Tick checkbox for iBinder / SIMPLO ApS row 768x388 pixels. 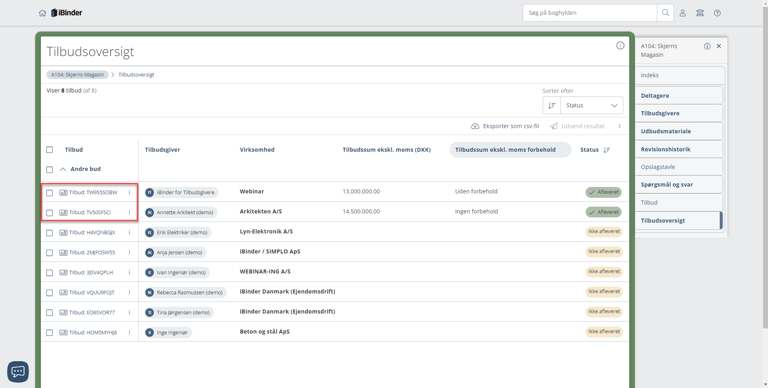[x=49, y=253]
